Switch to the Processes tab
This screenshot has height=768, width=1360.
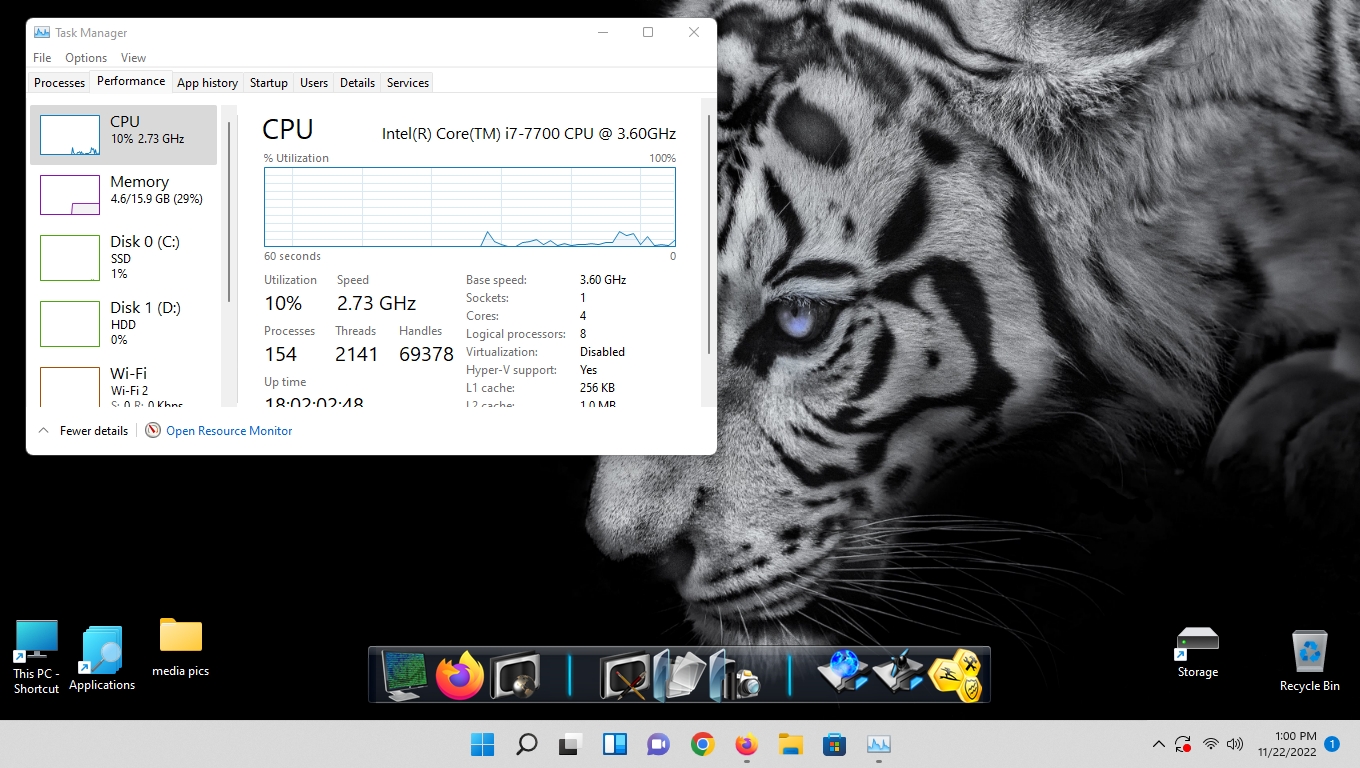[x=59, y=83]
